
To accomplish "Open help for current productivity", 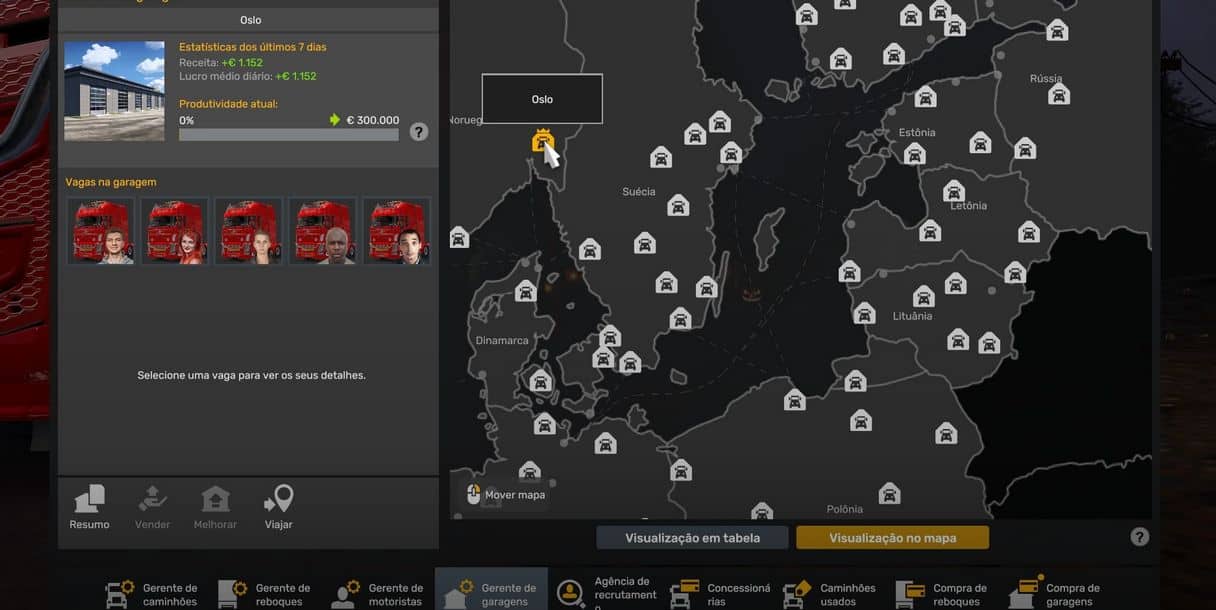I will point(419,132).
